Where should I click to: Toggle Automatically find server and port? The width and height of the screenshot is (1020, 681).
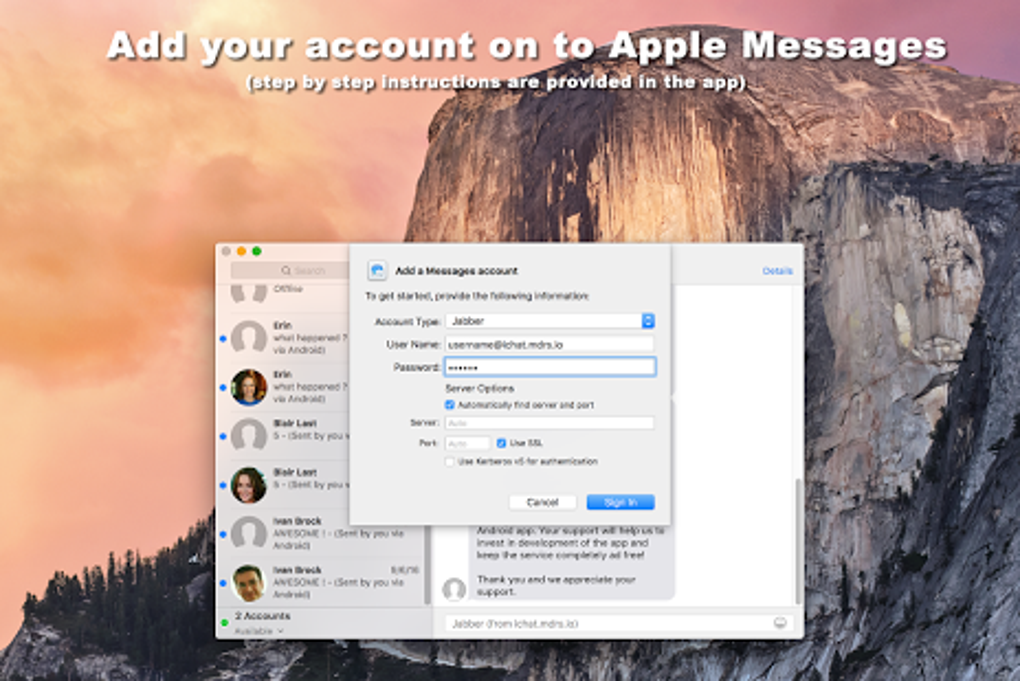click(x=450, y=405)
